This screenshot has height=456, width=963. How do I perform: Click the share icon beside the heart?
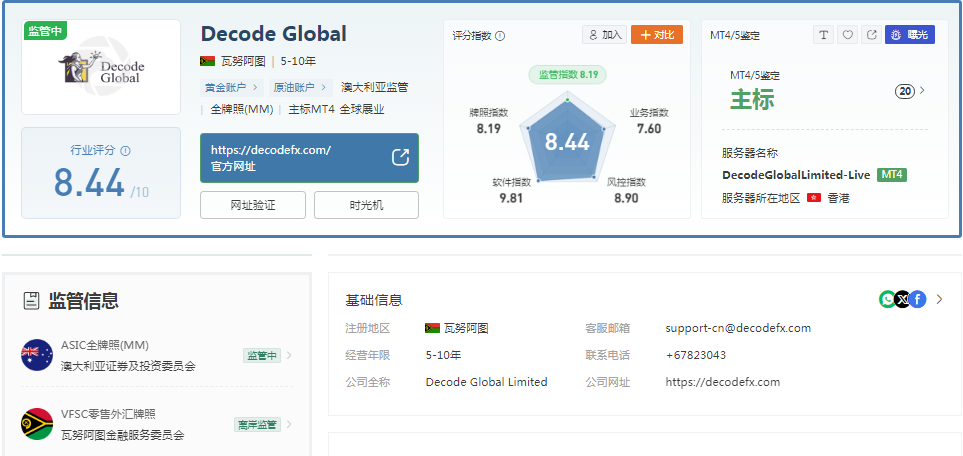click(x=871, y=35)
